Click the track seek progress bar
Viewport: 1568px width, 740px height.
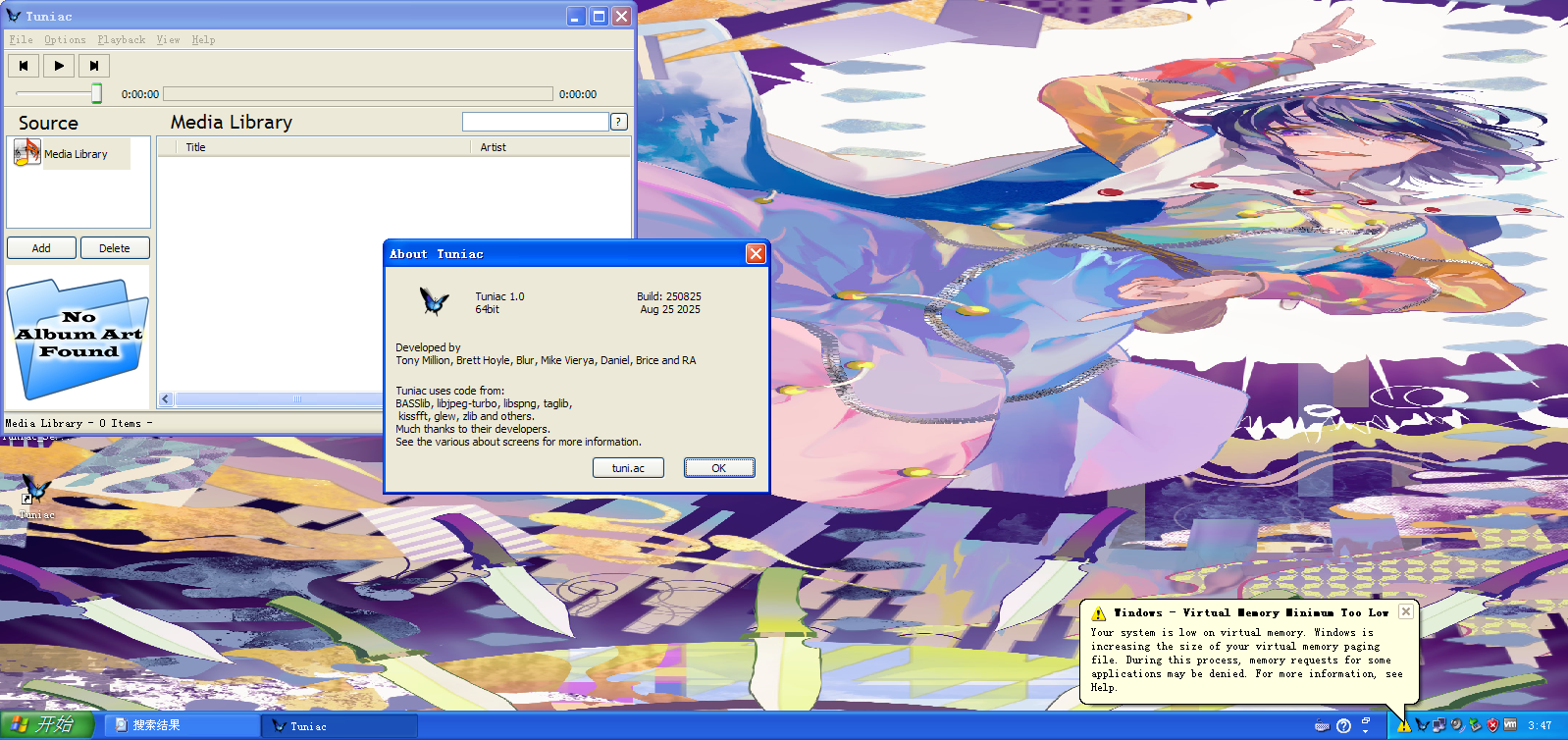click(x=358, y=94)
